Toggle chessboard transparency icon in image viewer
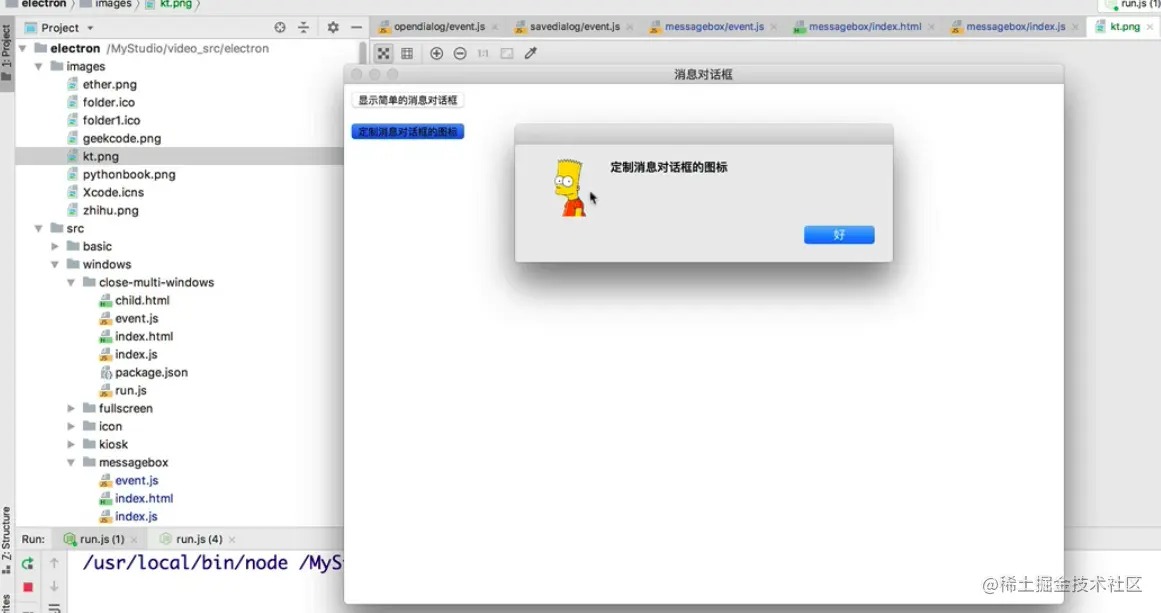Viewport: 1161px width, 613px height. pos(384,53)
